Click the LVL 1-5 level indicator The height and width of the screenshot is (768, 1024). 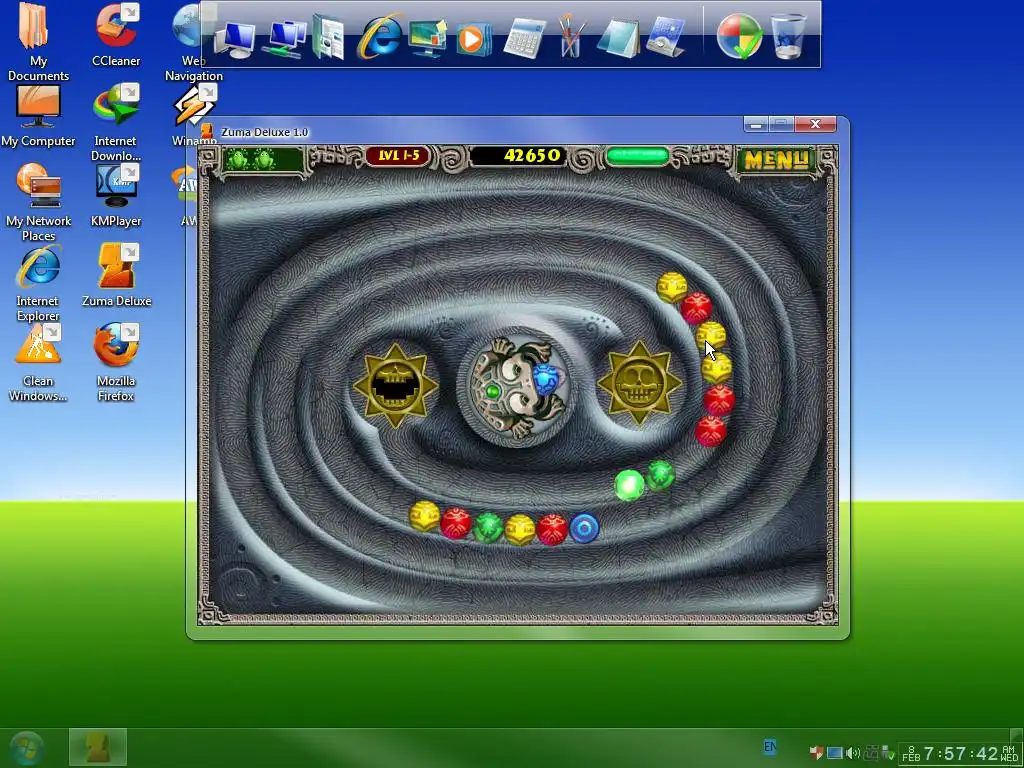click(x=398, y=155)
